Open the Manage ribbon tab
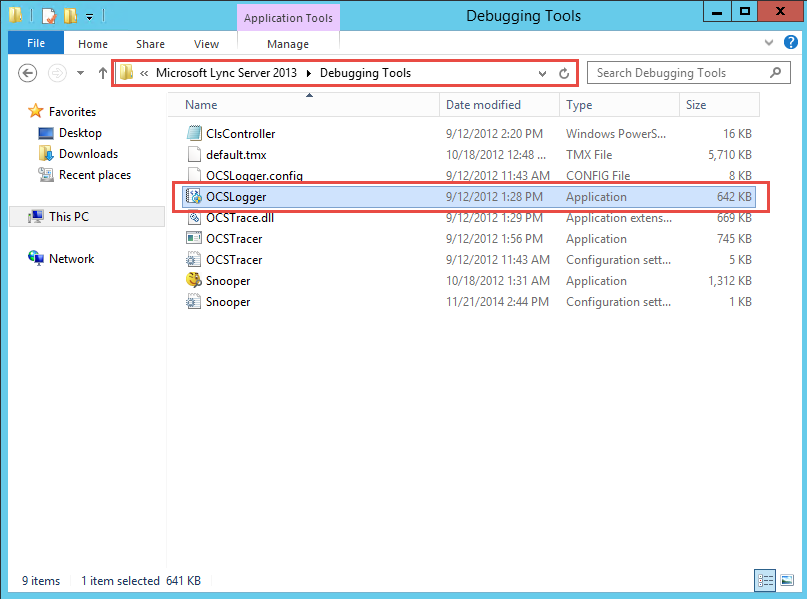The width and height of the screenshot is (807, 599). pos(288,44)
